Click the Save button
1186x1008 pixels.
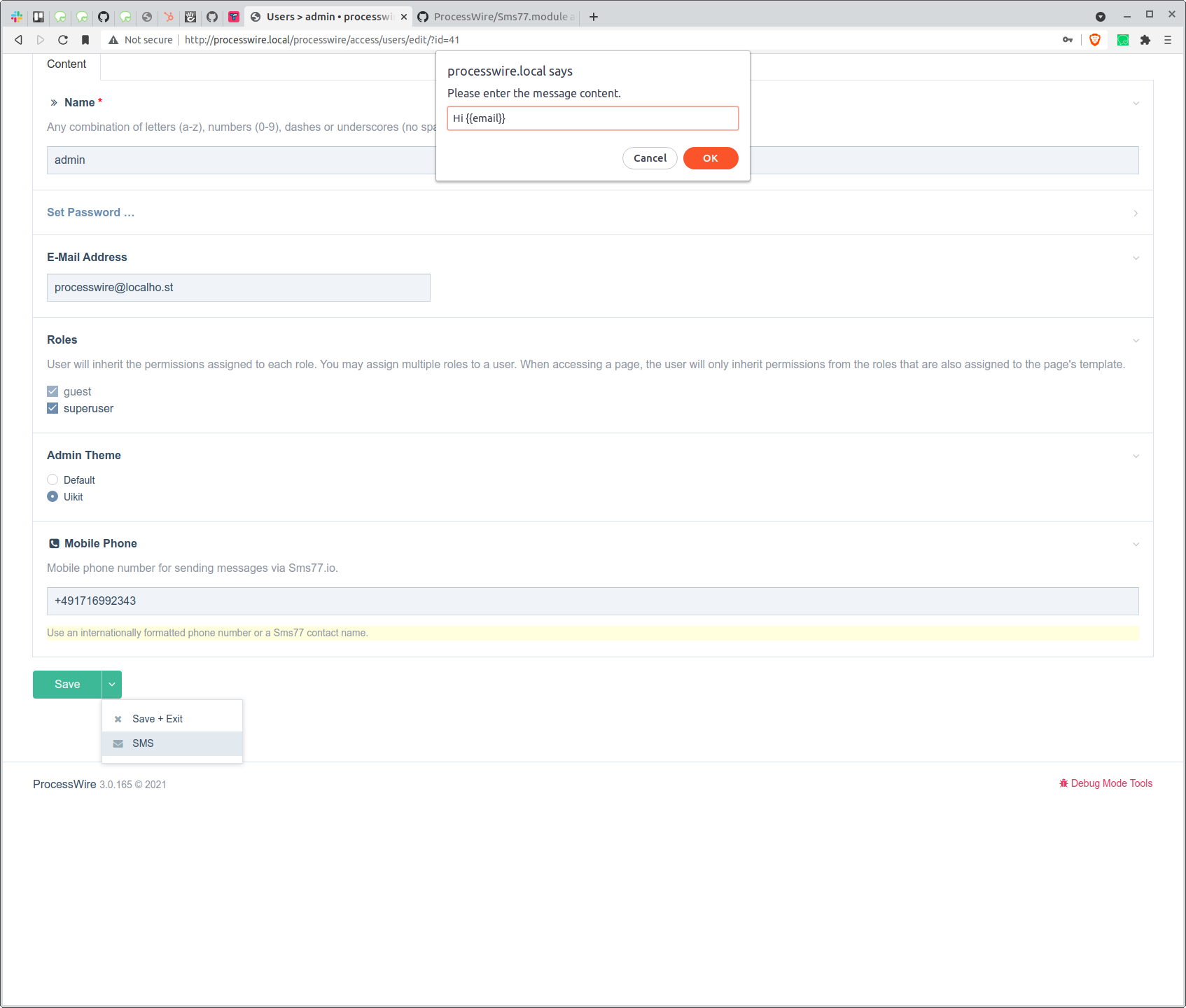[x=67, y=685]
